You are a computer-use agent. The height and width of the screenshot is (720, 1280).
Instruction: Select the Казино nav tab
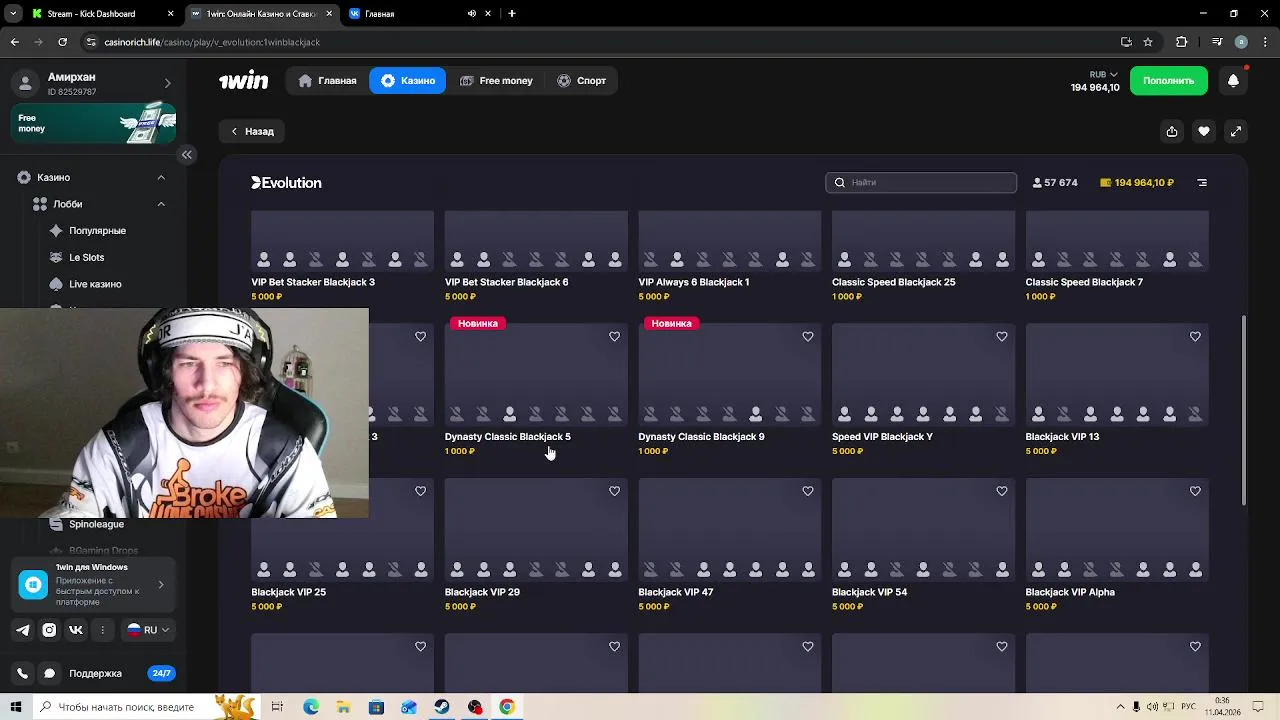tap(408, 81)
